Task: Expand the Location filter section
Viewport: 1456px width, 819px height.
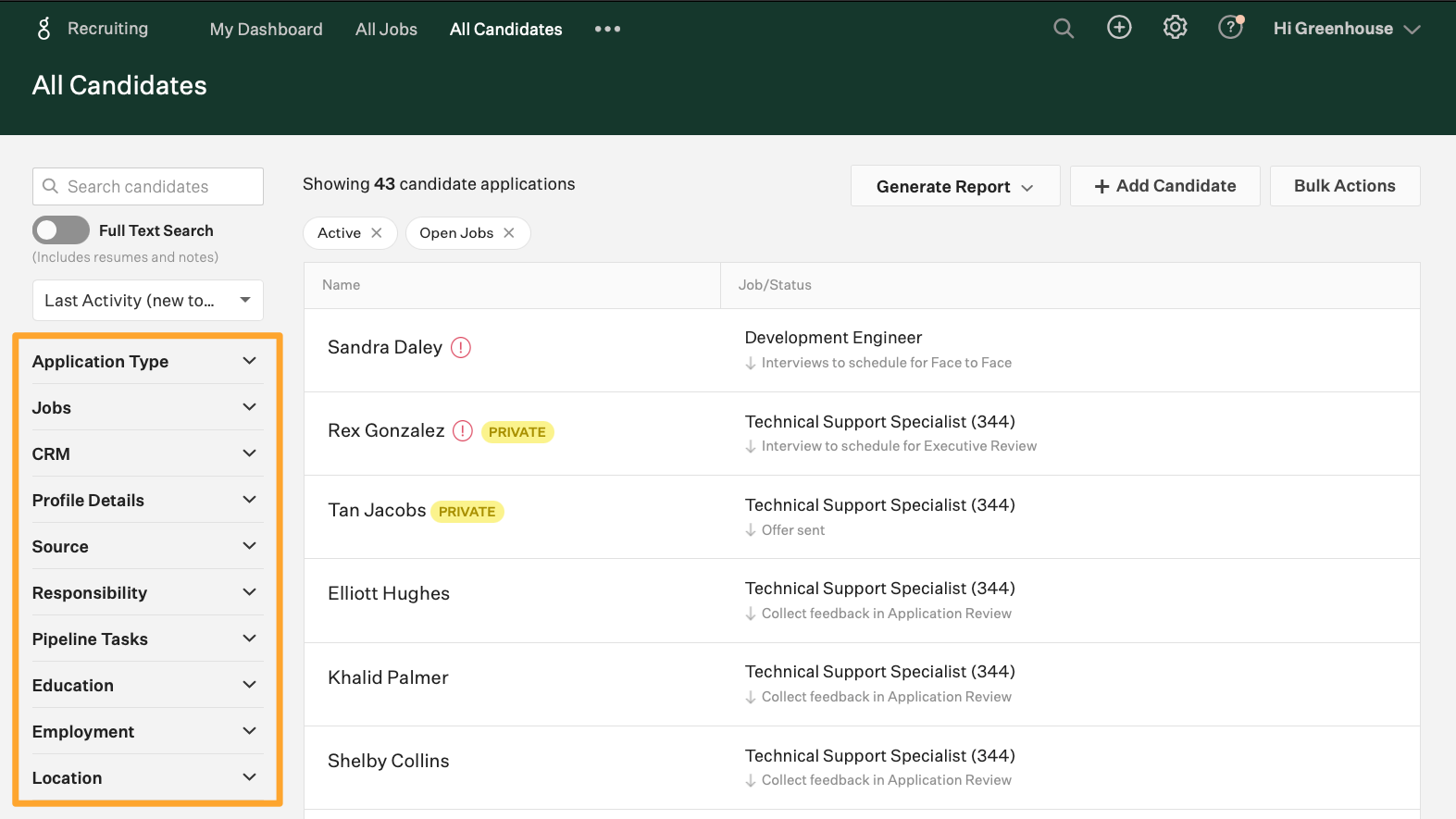Action: tap(147, 777)
